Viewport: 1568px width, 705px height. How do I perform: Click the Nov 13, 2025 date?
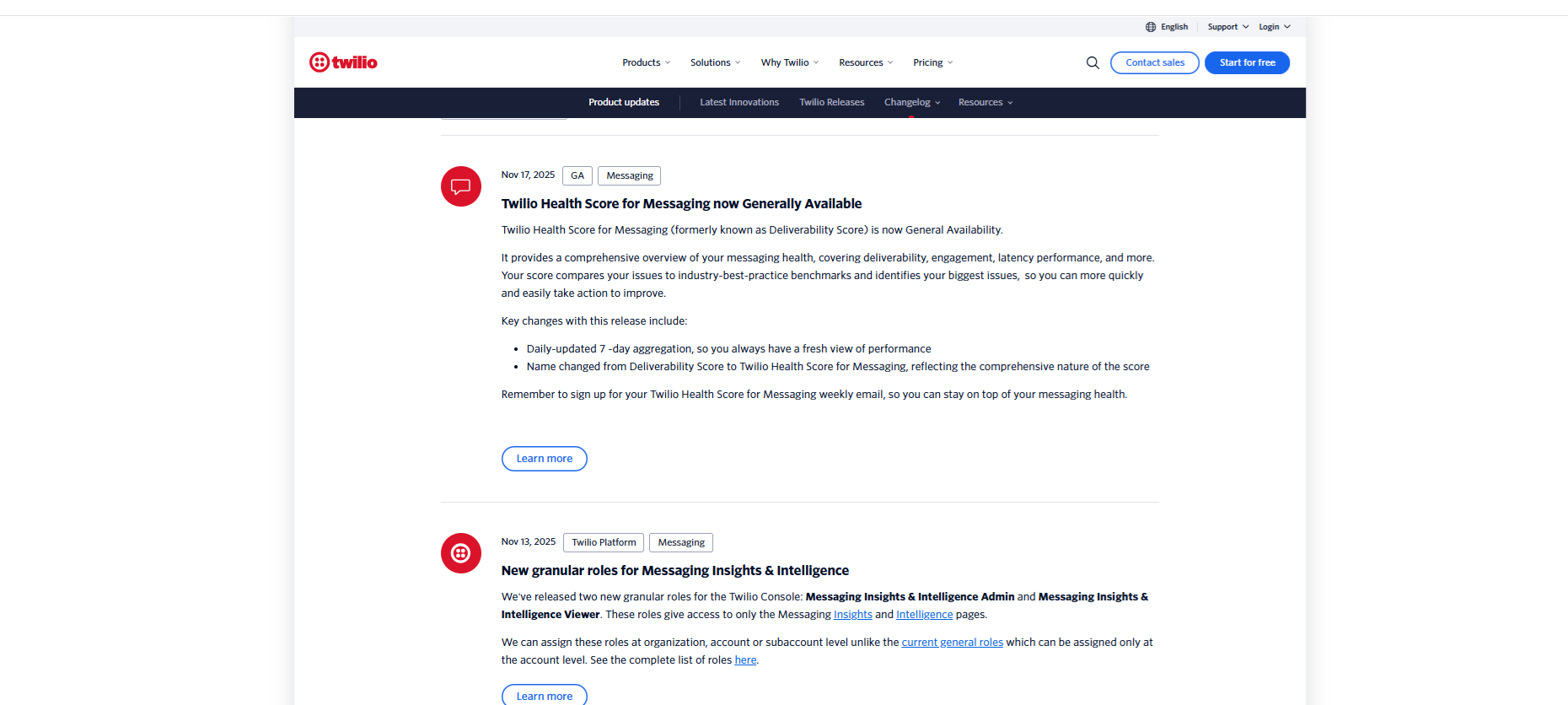tap(529, 542)
